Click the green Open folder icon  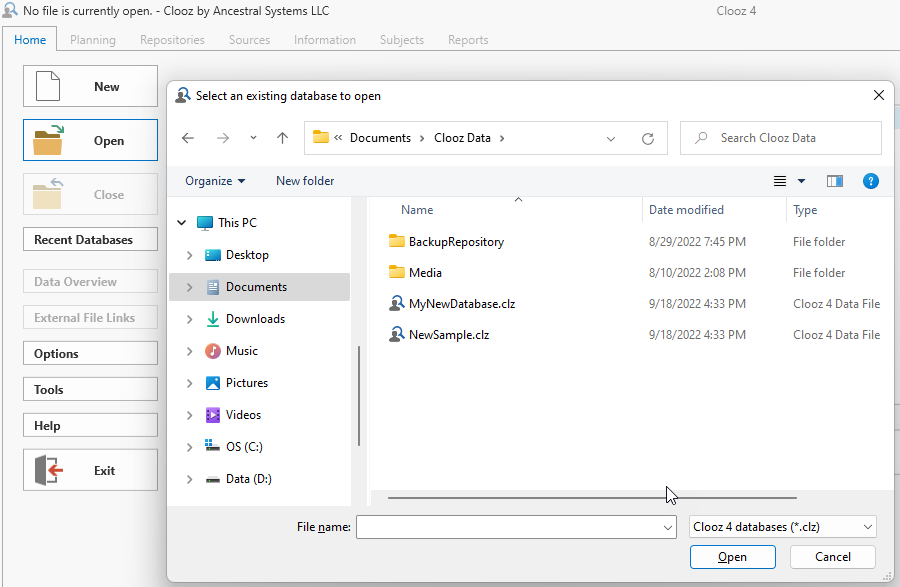[46, 140]
